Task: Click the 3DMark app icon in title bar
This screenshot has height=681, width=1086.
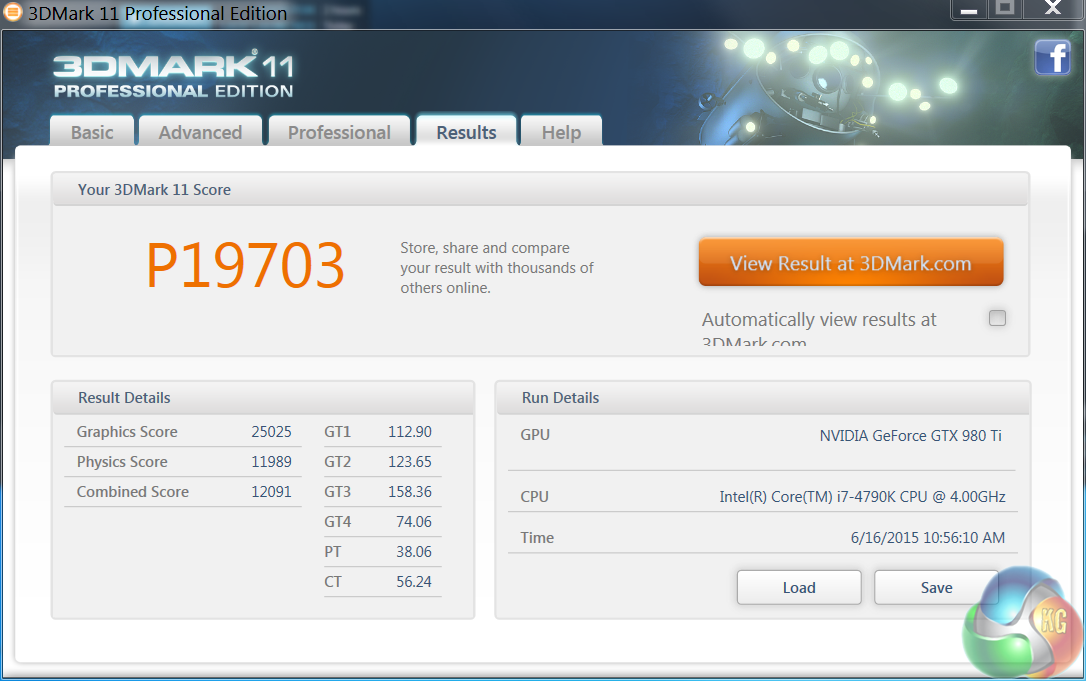Action: 12,12
